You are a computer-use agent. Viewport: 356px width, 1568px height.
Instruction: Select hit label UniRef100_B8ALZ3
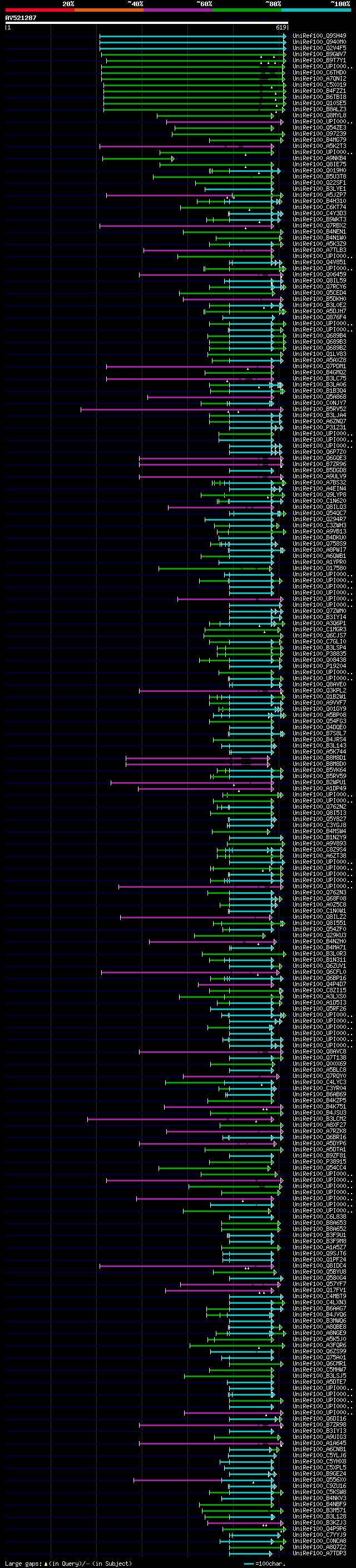pos(319,110)
